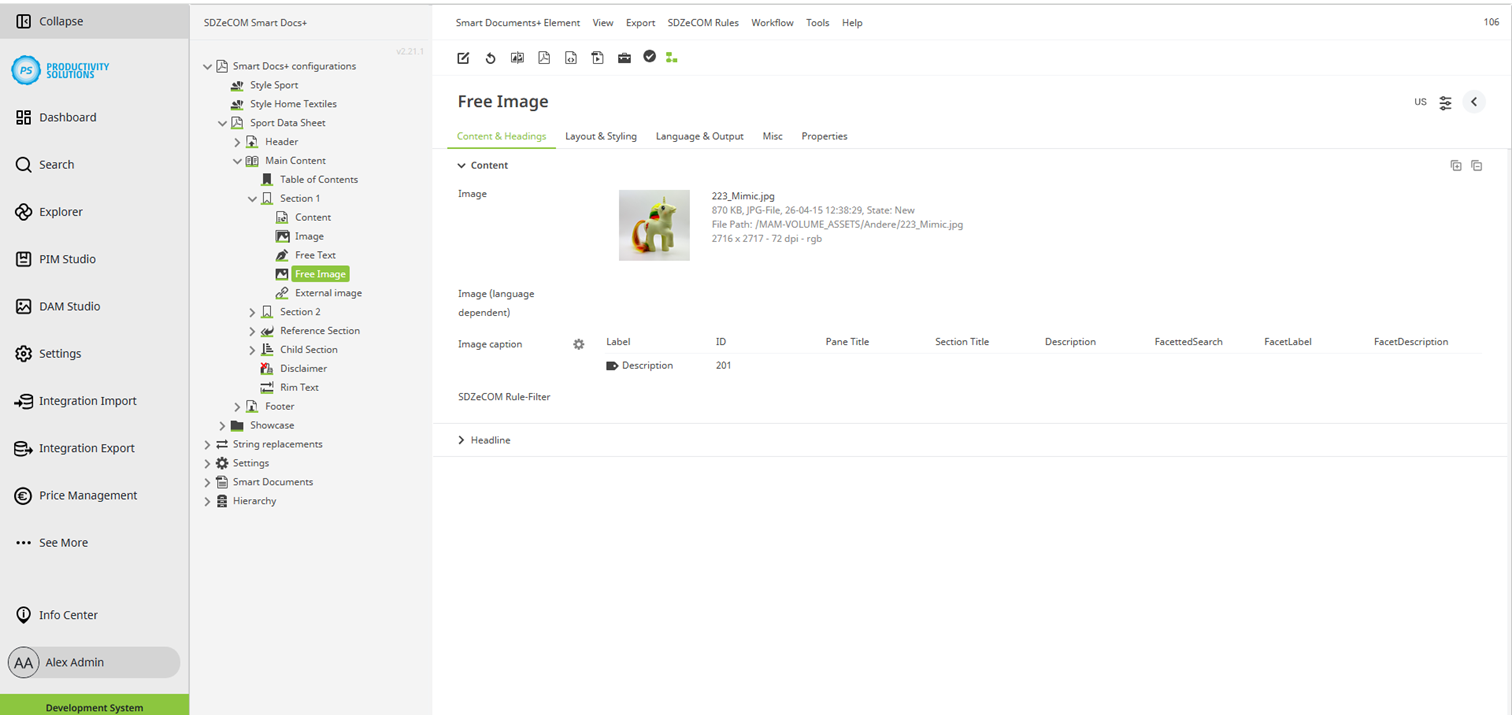Expand String replacements node

click(208, 444)
